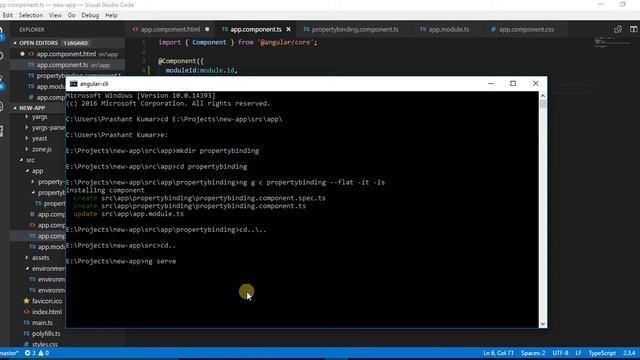Open styles.css in explorer
The image size is (640, 360).
[45, 344]
